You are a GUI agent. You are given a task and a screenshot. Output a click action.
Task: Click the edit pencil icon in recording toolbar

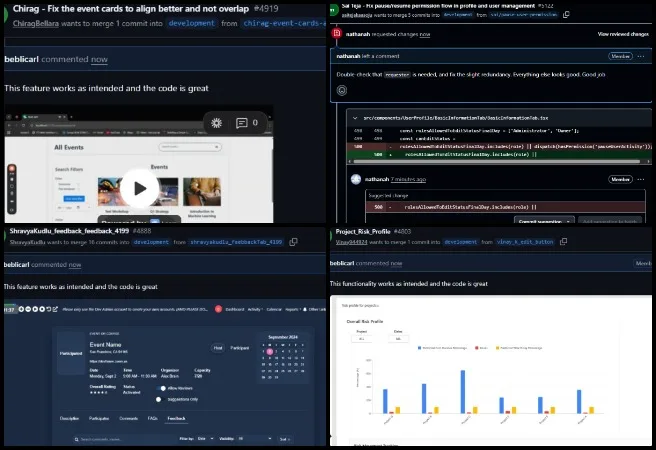pos(55,309)
